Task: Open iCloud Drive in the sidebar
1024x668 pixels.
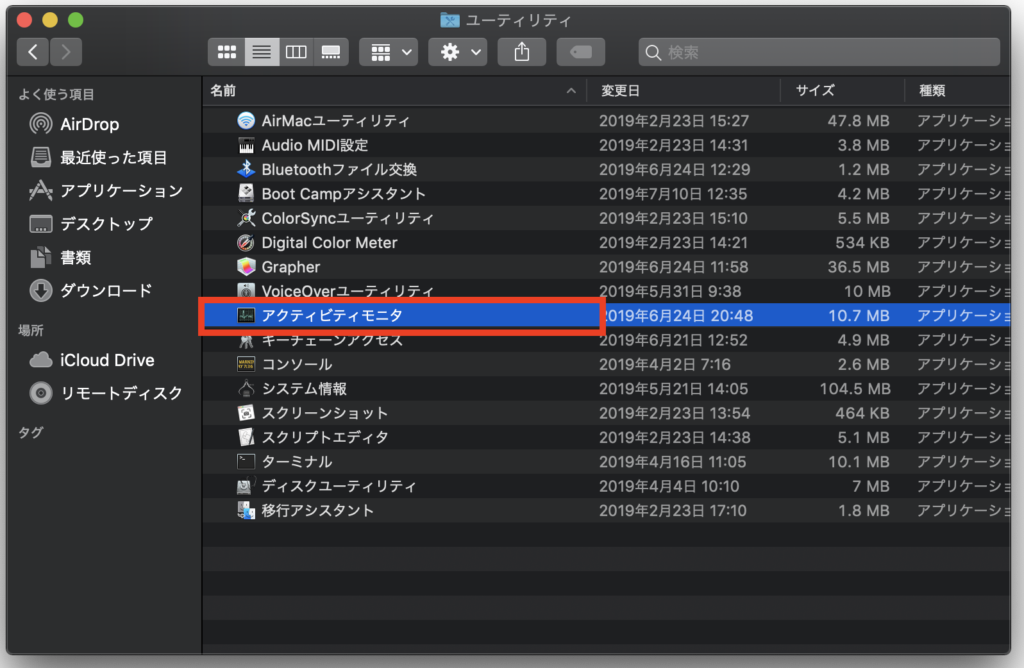Action: pyautogui.click(x=92, y=360)
